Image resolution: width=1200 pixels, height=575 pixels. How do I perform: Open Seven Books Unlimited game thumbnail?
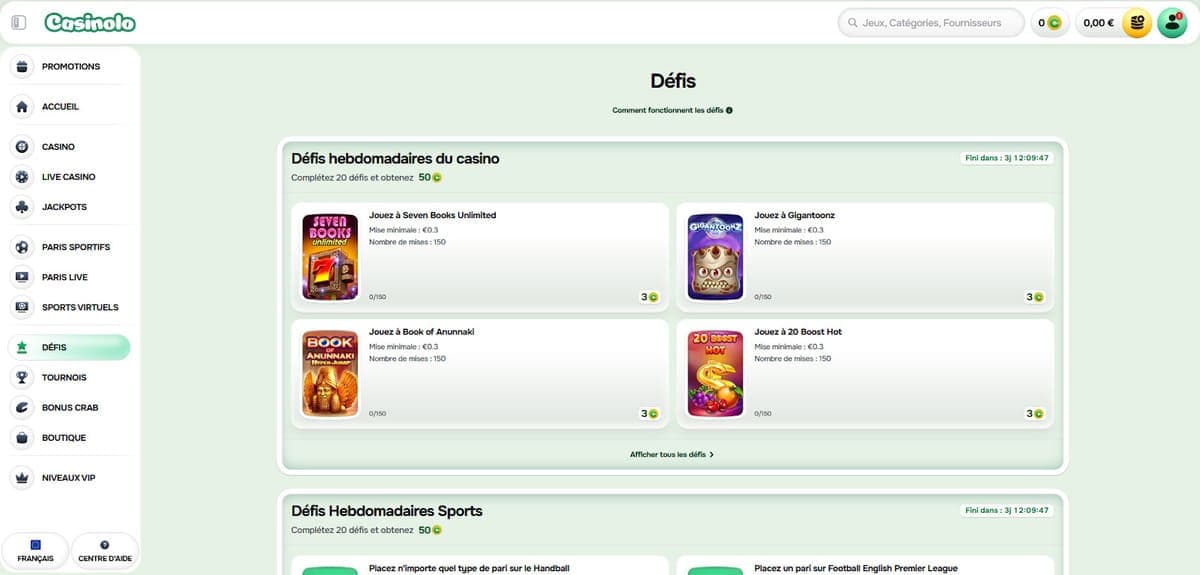point(330,257)
